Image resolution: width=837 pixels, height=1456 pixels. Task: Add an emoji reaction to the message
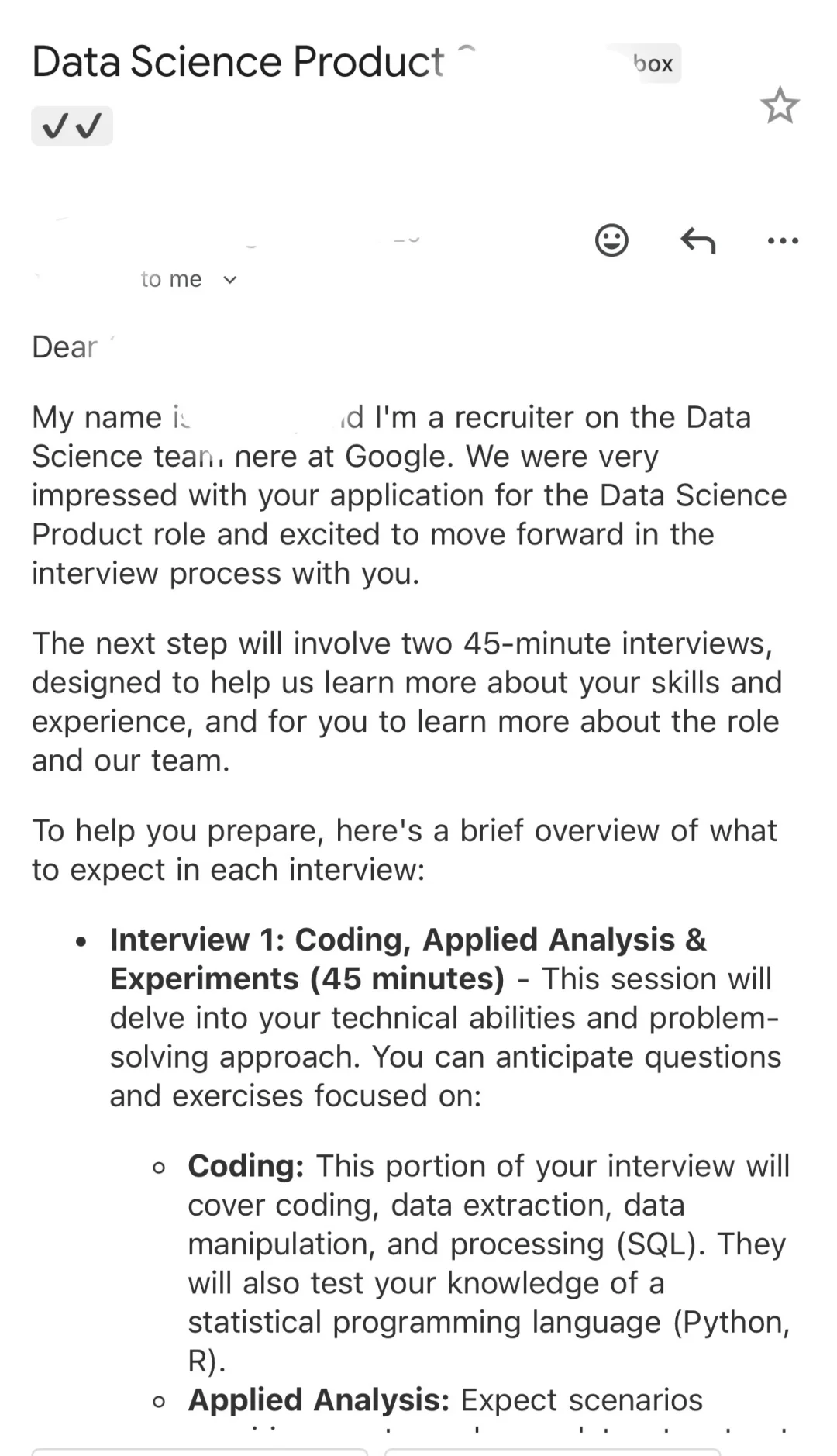[611, 240]
